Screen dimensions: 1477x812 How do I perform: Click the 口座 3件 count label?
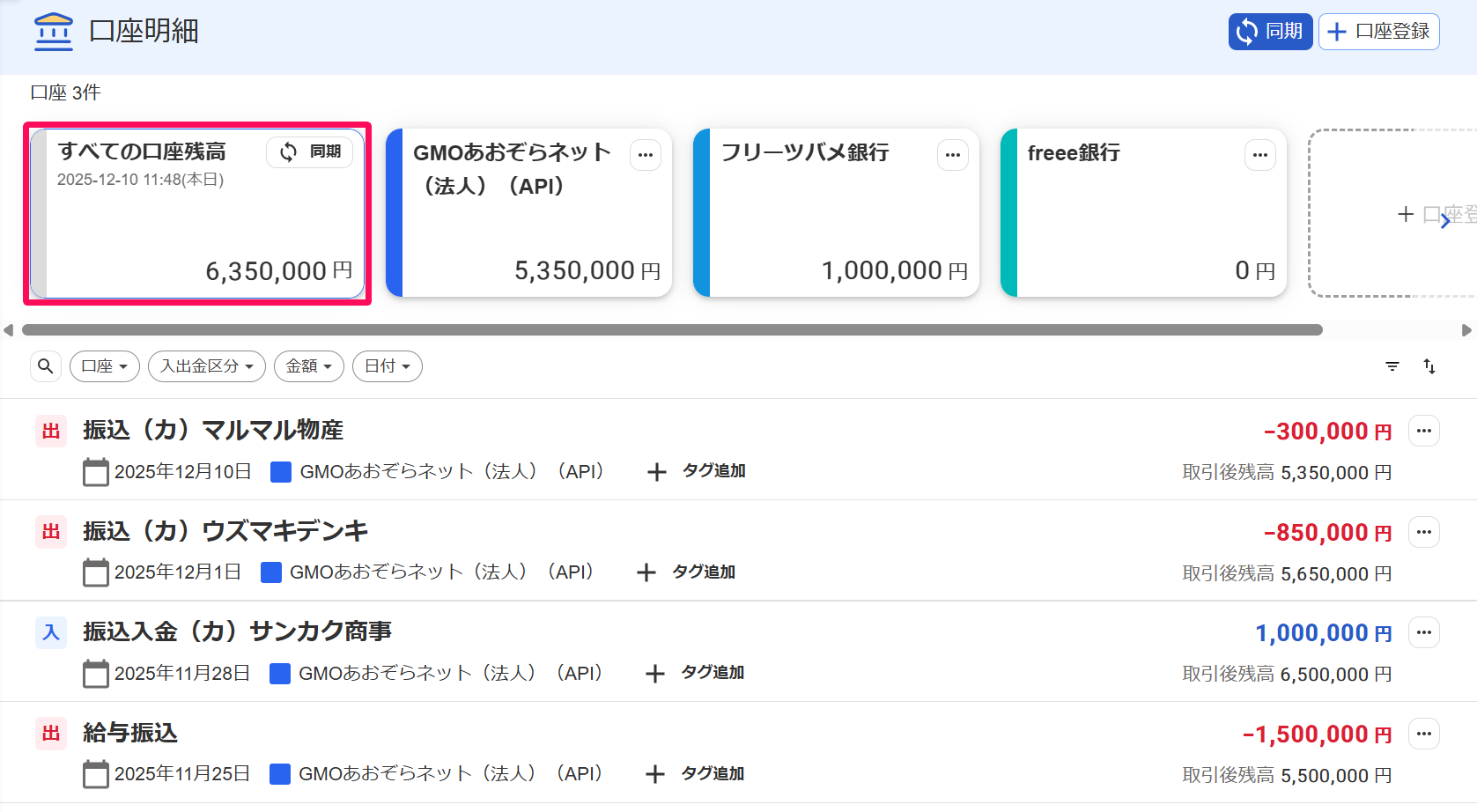65,92
